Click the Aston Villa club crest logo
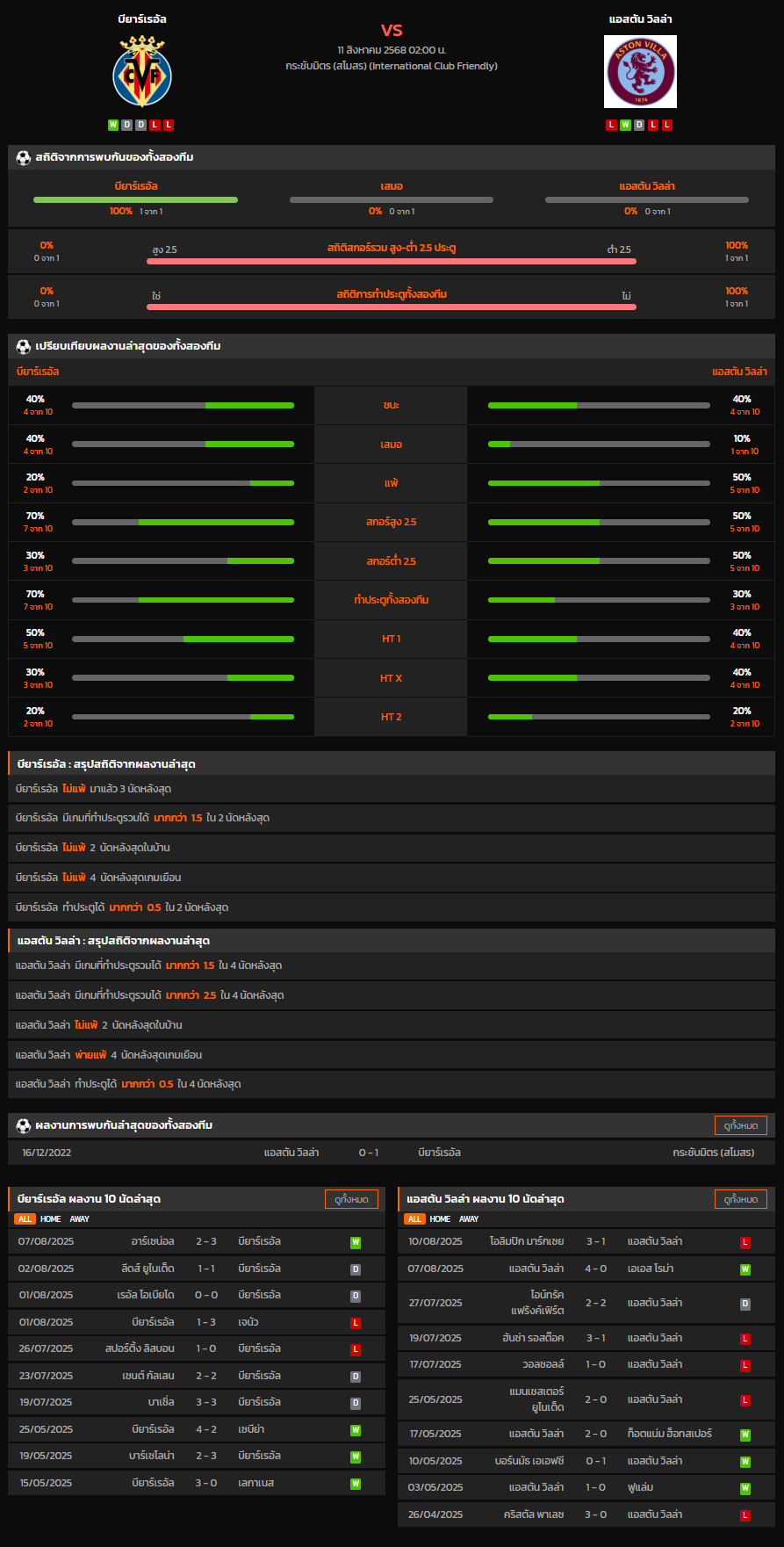Viewport: 784px width, 1547px height. pyautogui.click(x=641, y=71)
